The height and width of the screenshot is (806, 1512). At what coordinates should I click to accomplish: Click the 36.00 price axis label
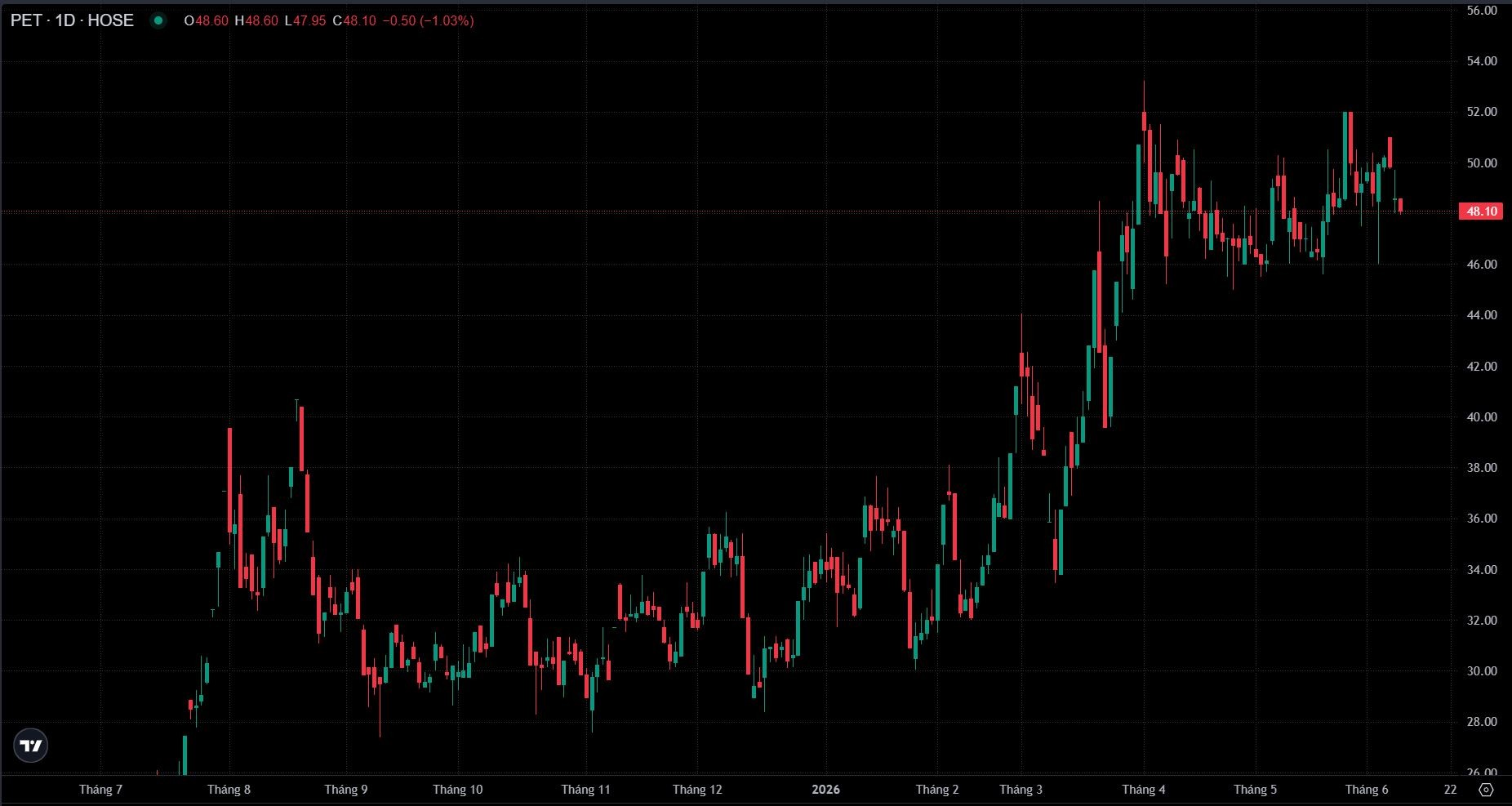[x=1482, y=519]
